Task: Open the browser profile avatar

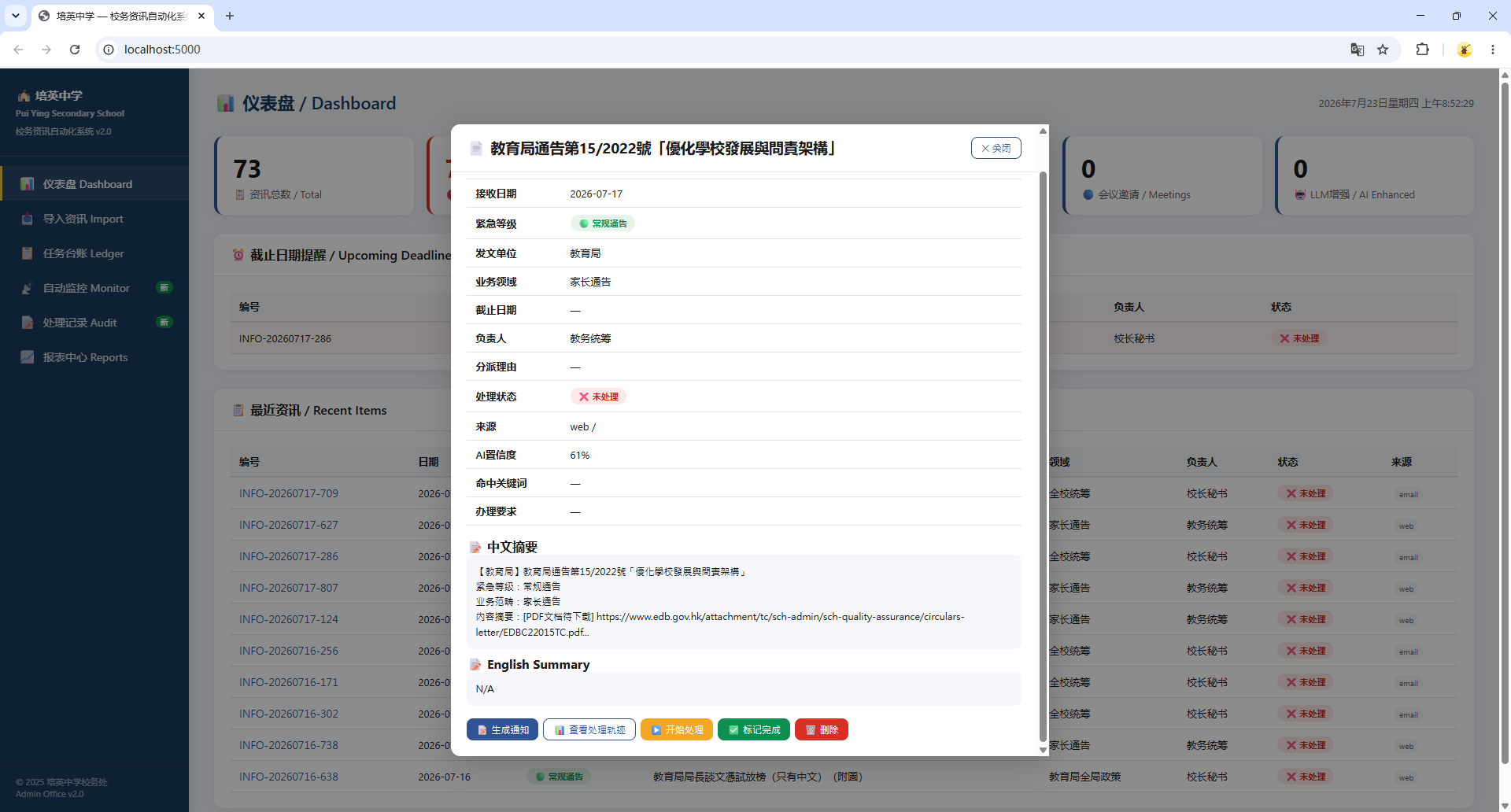Action: pyautogui.click(x=1465, y=50)
